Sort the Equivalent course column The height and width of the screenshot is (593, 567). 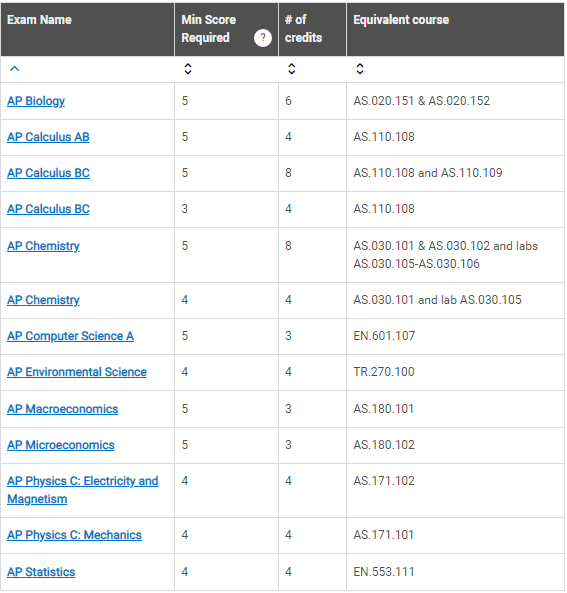[x=360, y=68]
